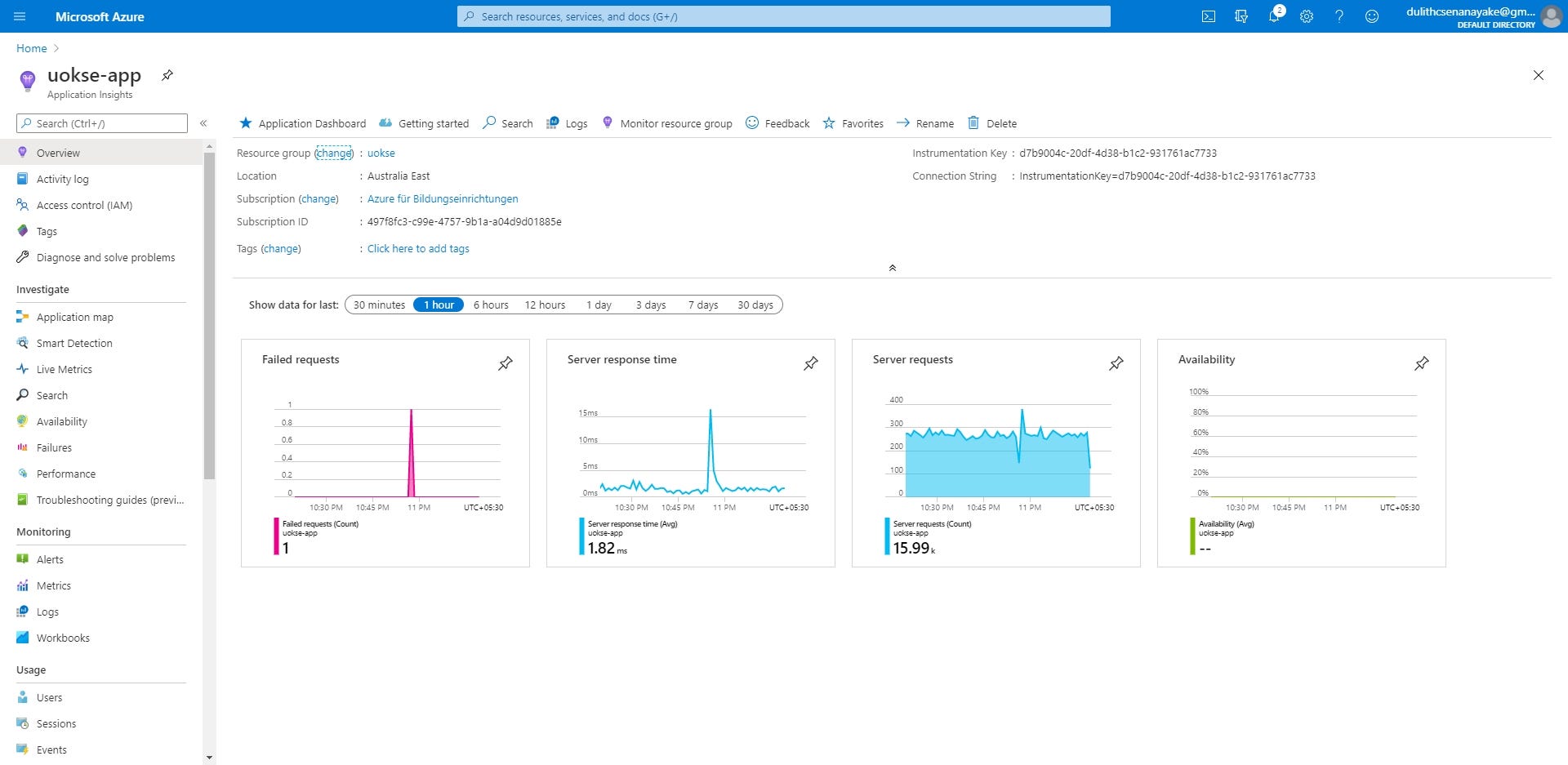Click Monitor resource group
The height and width of the screenshot is (765, 1568).
[667, 123]
